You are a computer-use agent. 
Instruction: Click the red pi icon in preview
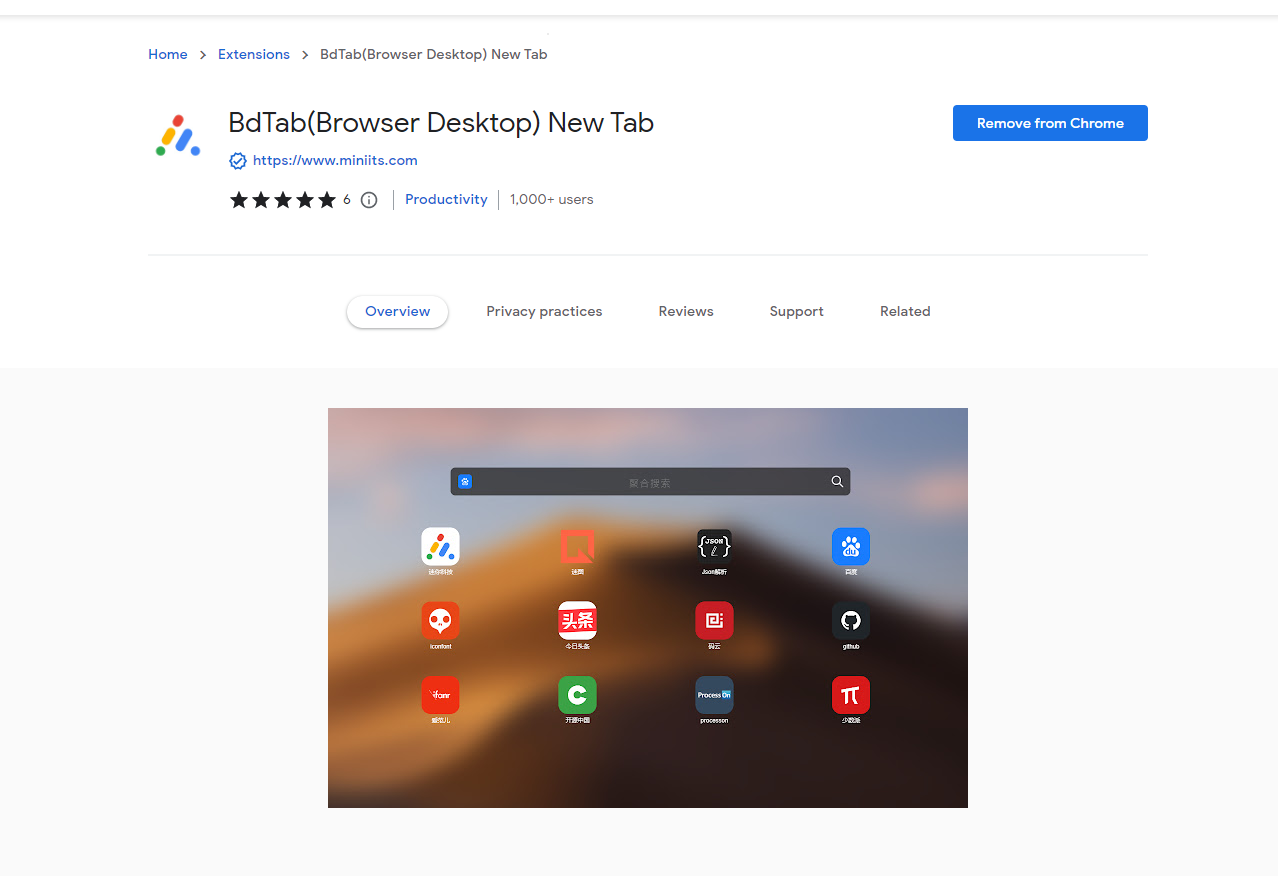pyautogui.click(x=851, y=695)
